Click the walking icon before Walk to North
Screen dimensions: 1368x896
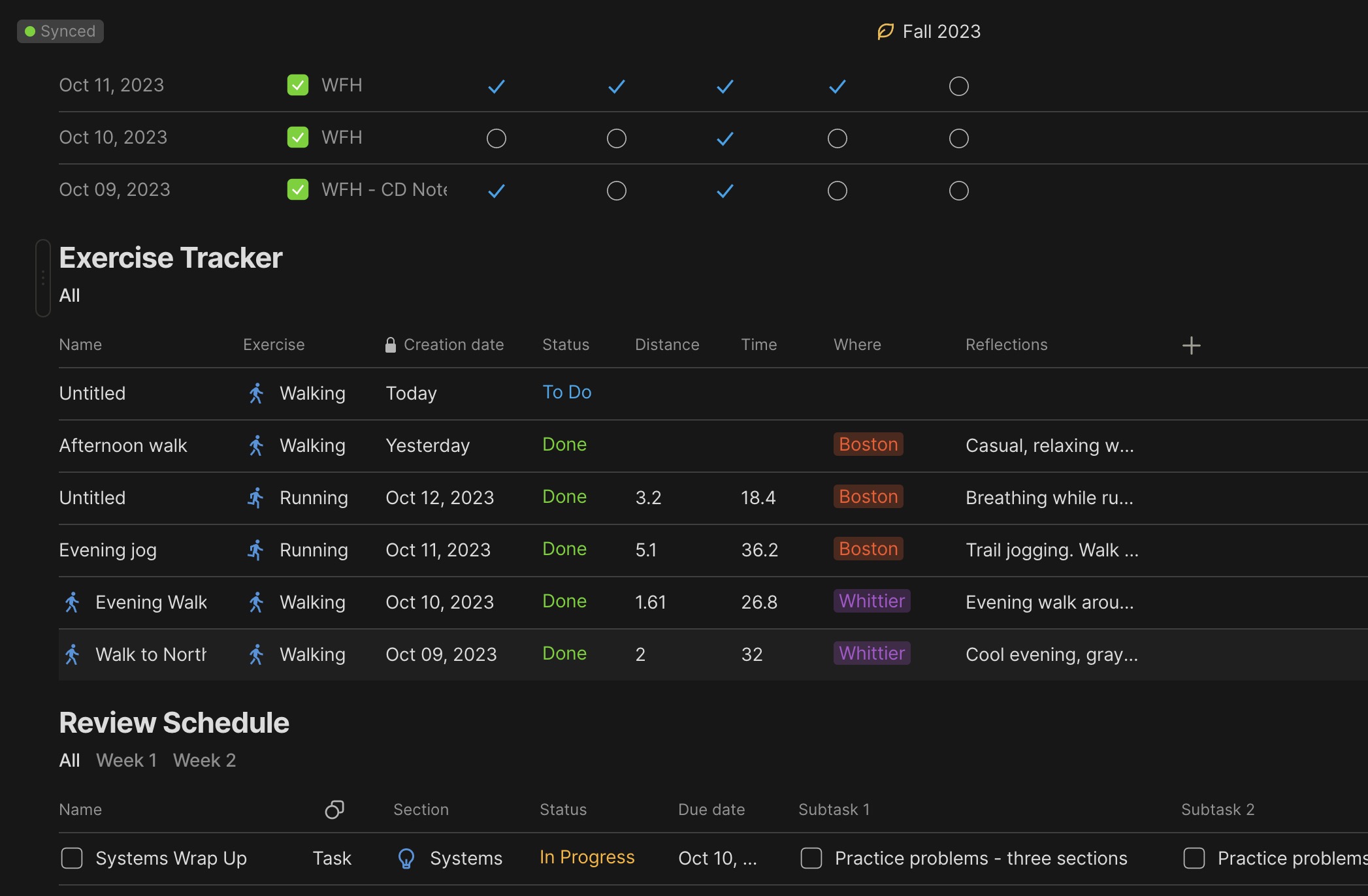point(73,654)
